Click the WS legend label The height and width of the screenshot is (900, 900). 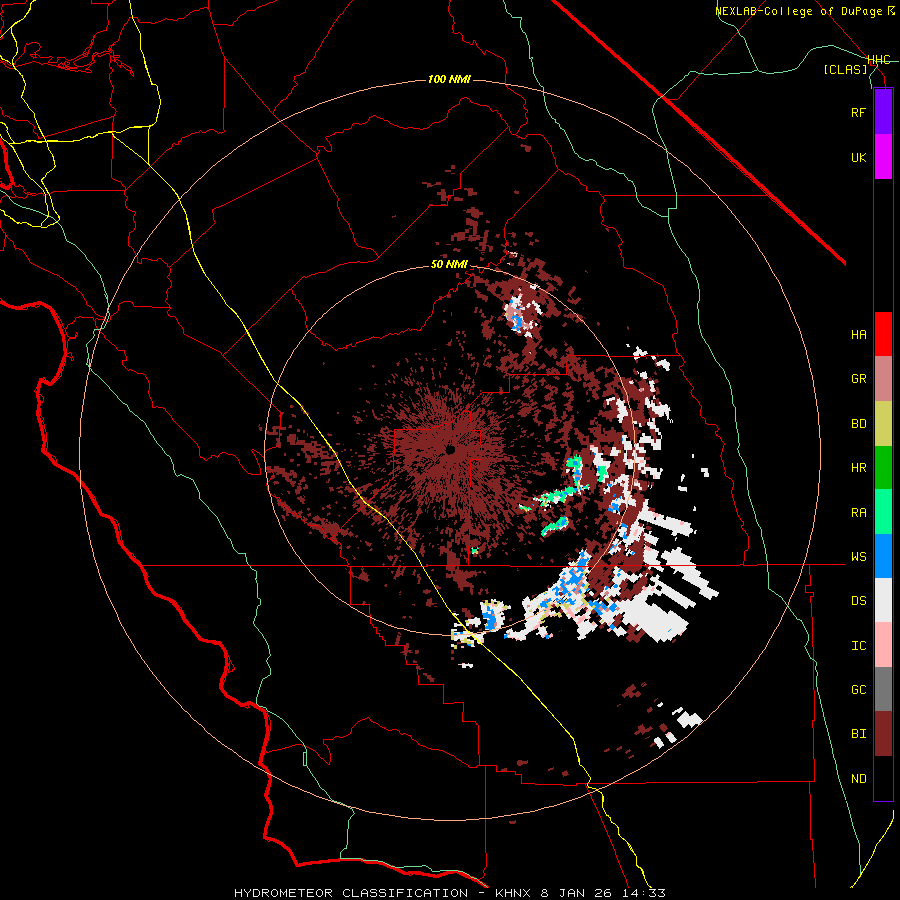tap(858, 557)
